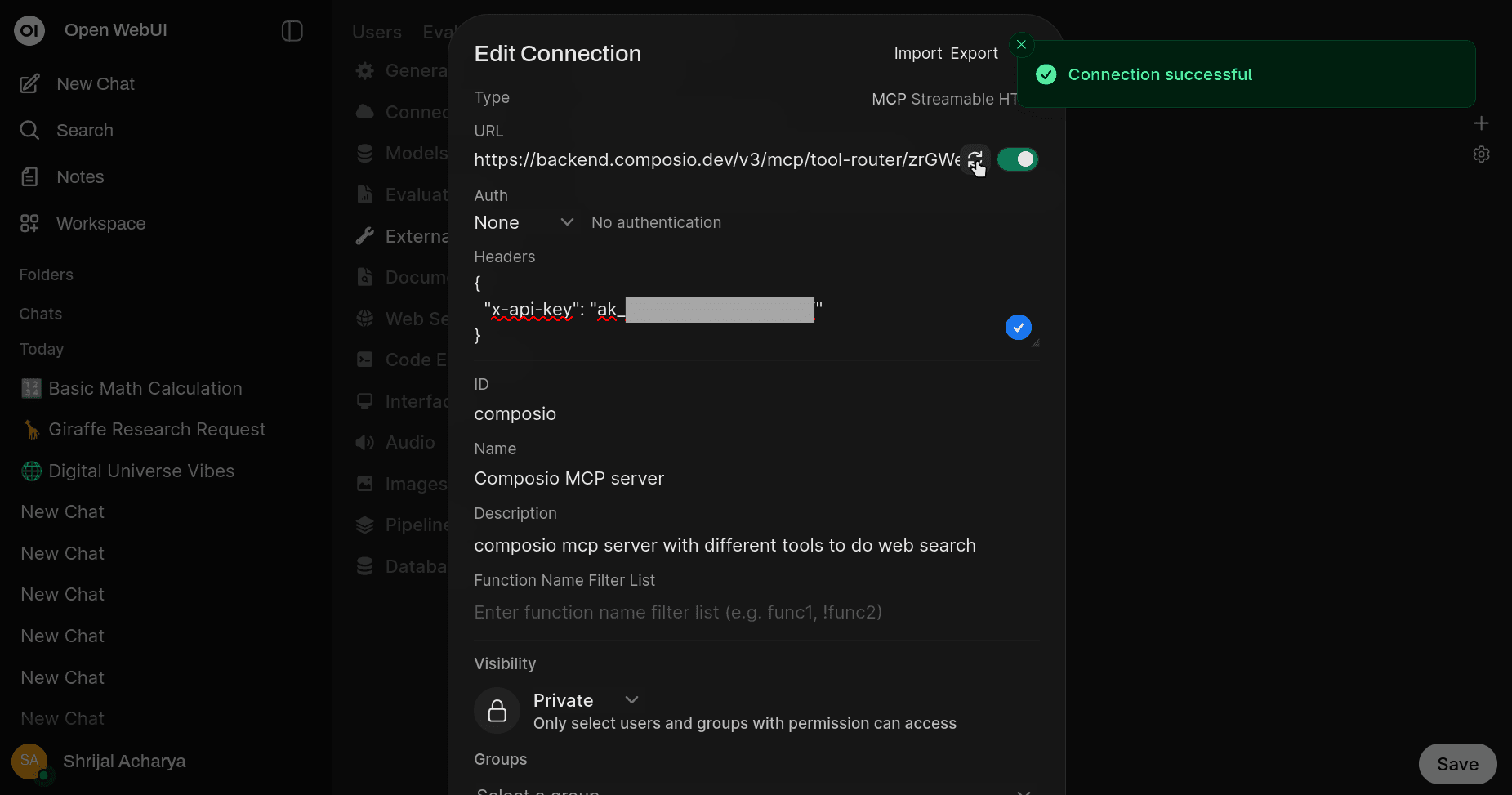The width and height of the screenshot is (1512, 795).
Task: Collapse the Chats section
Action: tap(41, 315)
